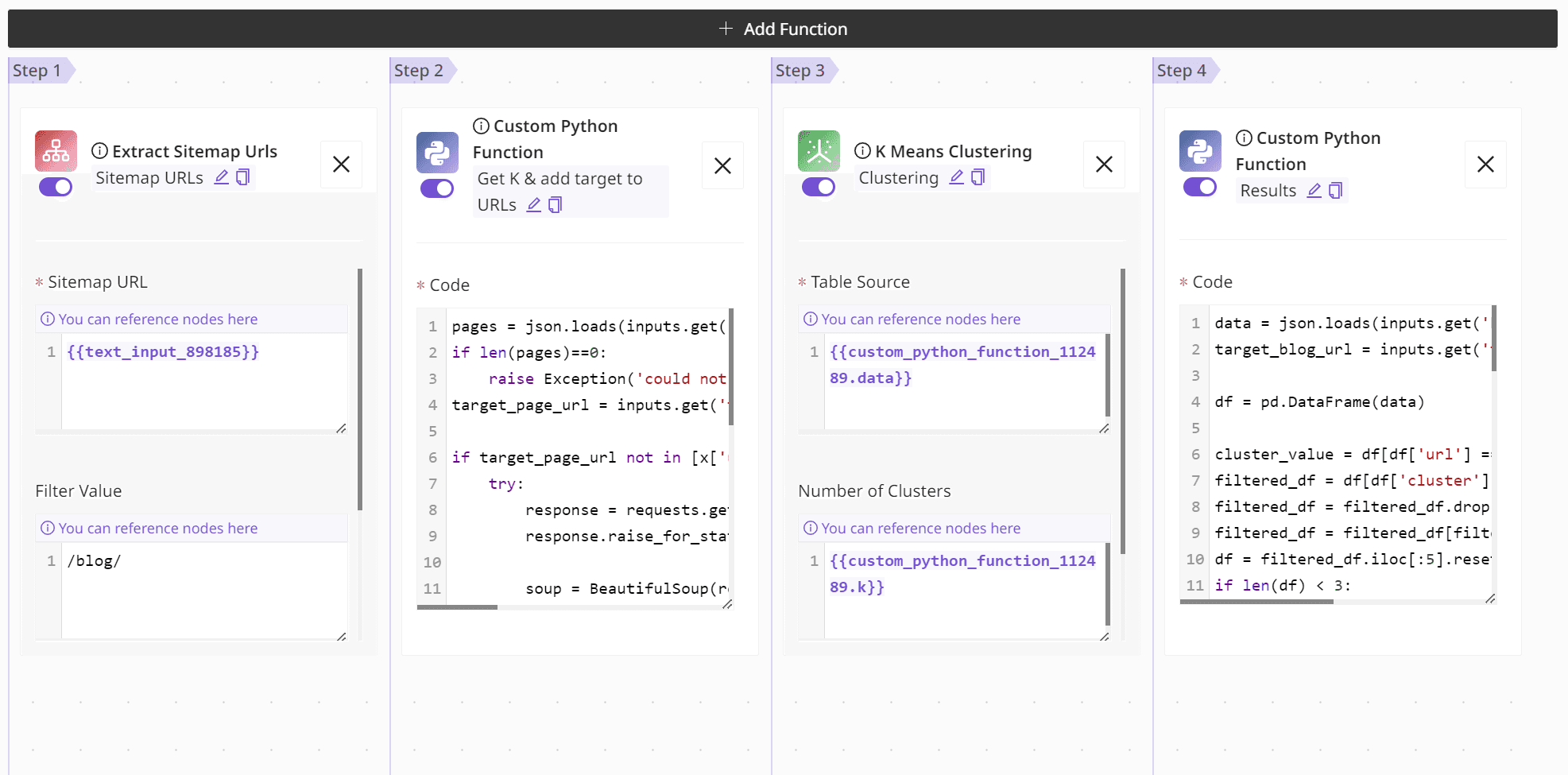1568x775 pixels.
Task: Open info for Step 4 Custom Python Function
Action: [x=1244, y=138]
